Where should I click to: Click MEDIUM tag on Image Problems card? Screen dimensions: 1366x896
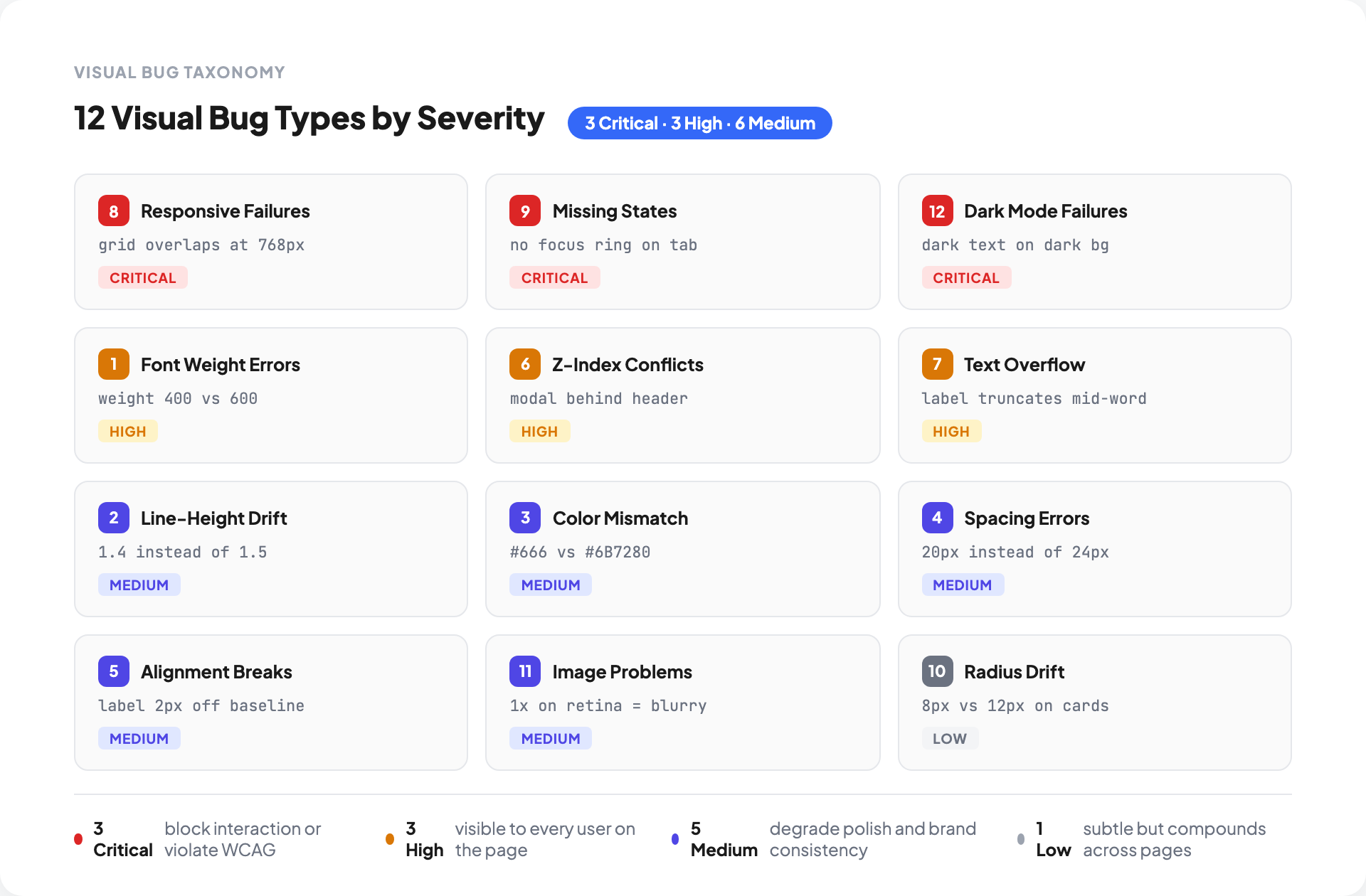pos(551,738)
